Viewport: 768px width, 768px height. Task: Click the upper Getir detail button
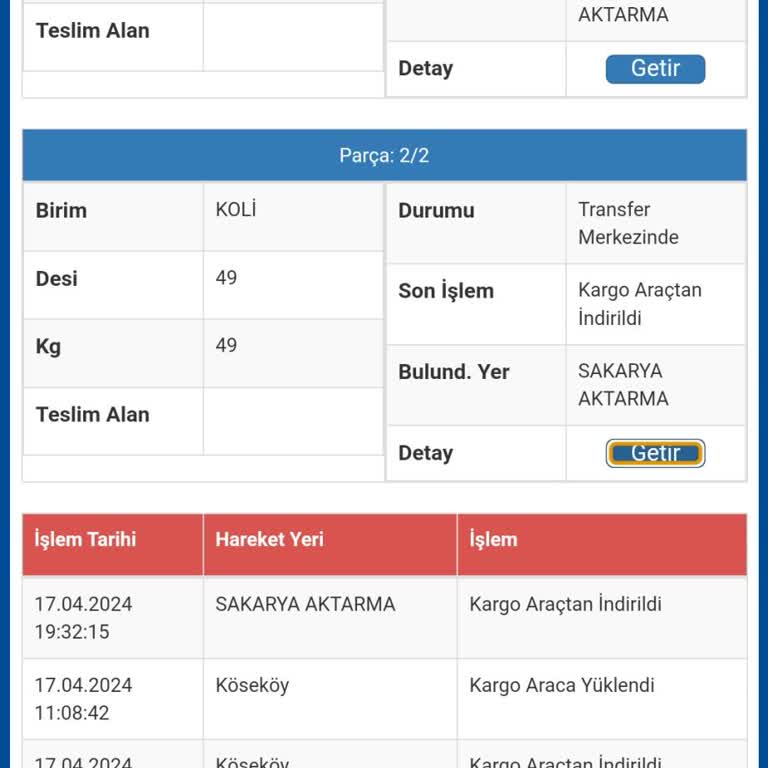(655, 69)
